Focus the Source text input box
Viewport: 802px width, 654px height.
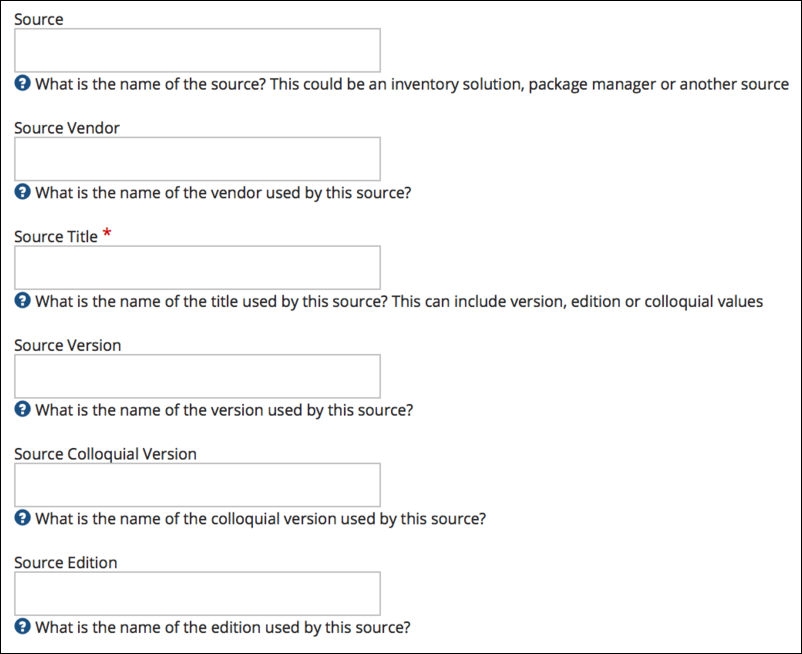(x=197, y=50)
